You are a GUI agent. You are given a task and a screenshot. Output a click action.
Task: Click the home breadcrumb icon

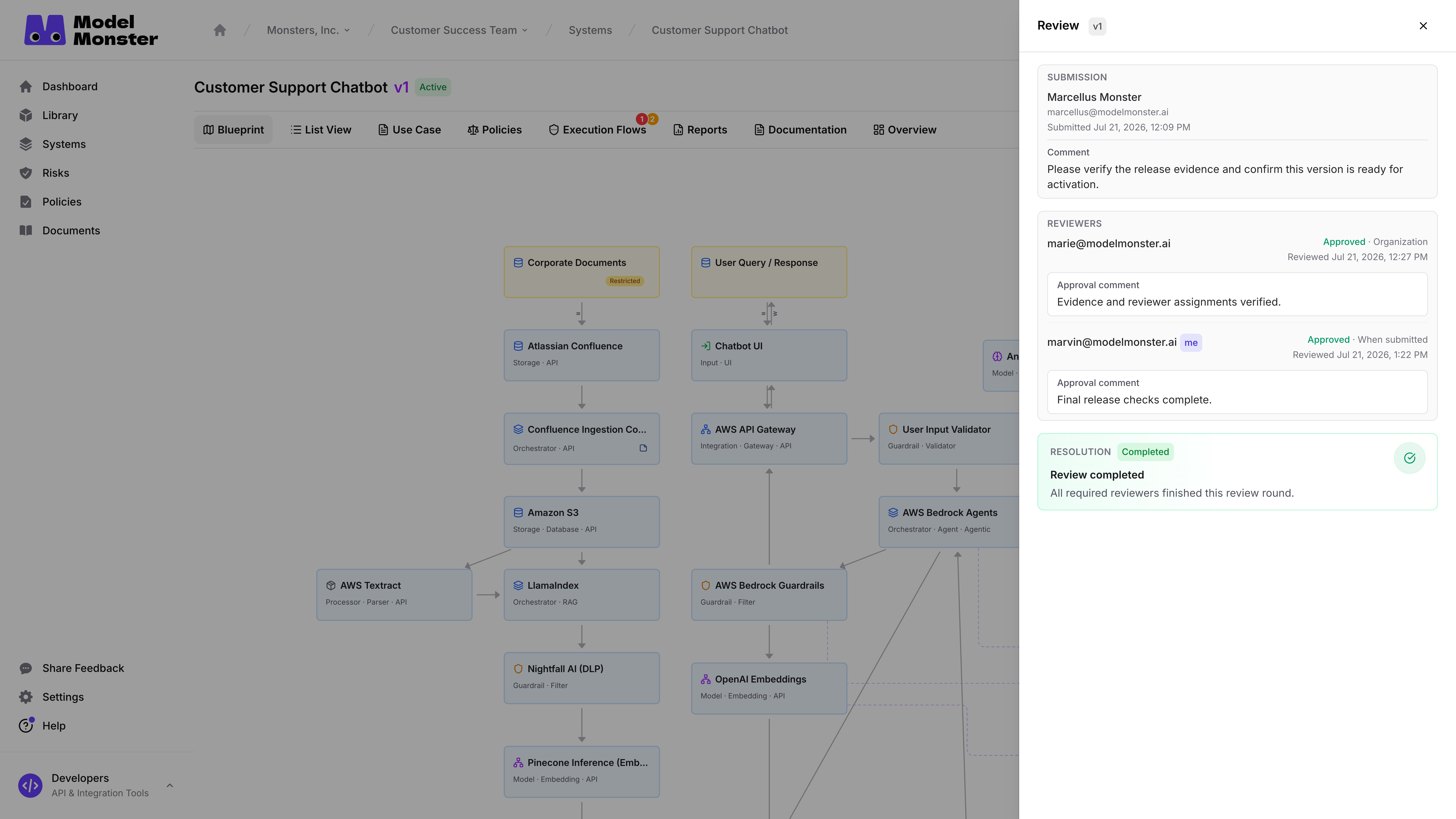click(x=220, y=30)
